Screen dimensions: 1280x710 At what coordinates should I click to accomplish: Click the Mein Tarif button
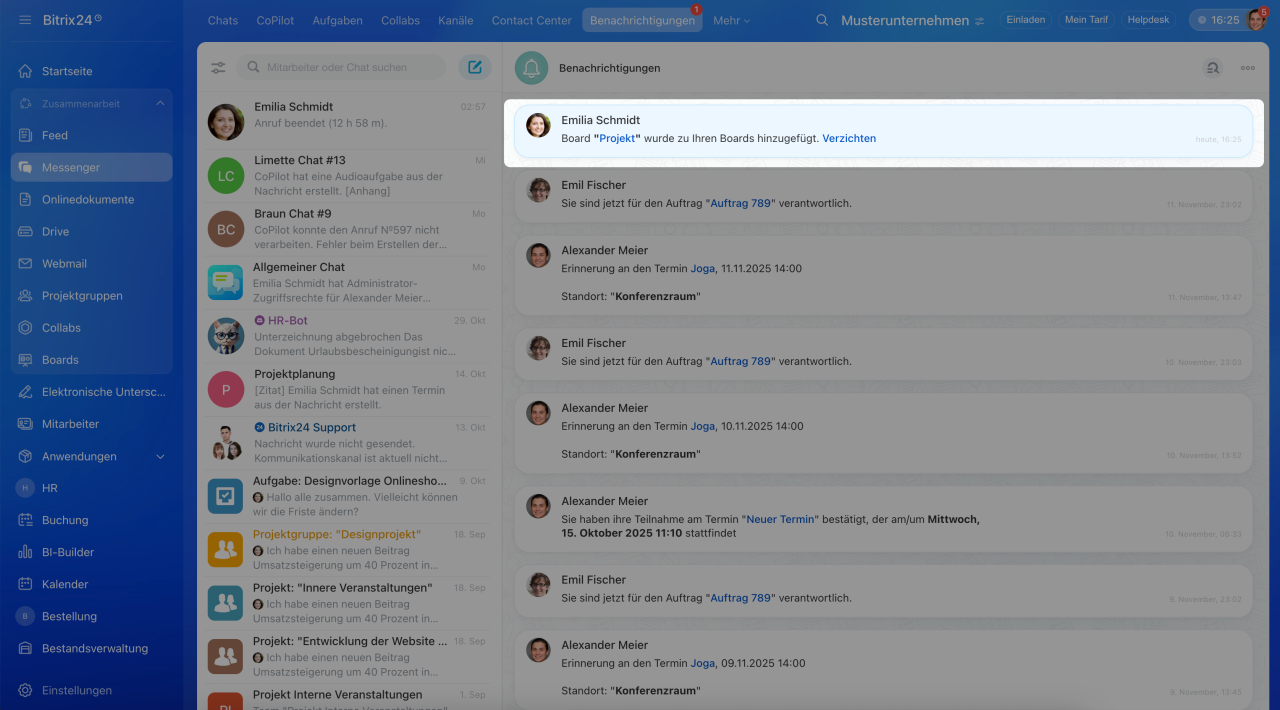(1087, 20)
